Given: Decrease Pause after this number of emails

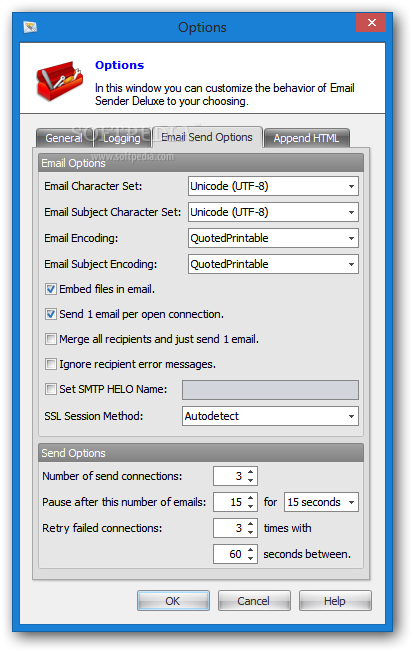Looking at the screenshot, I should [x=250, y=506].
